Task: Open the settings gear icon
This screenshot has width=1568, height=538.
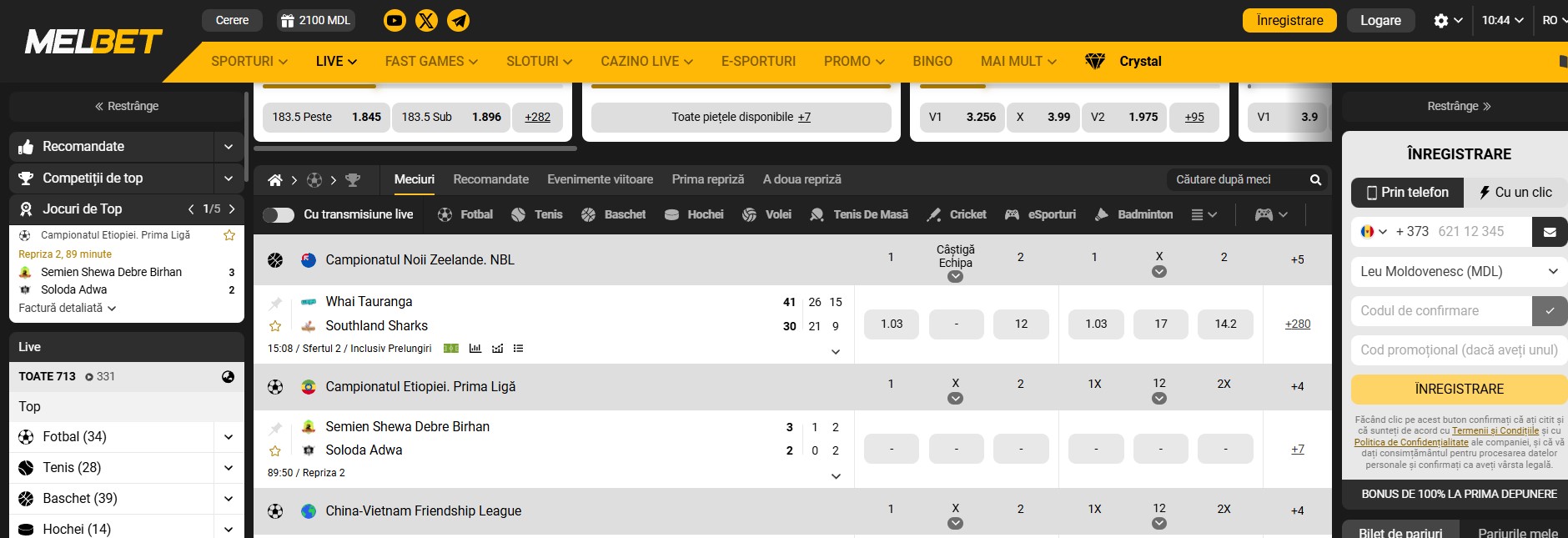Action: (1440, 21)
